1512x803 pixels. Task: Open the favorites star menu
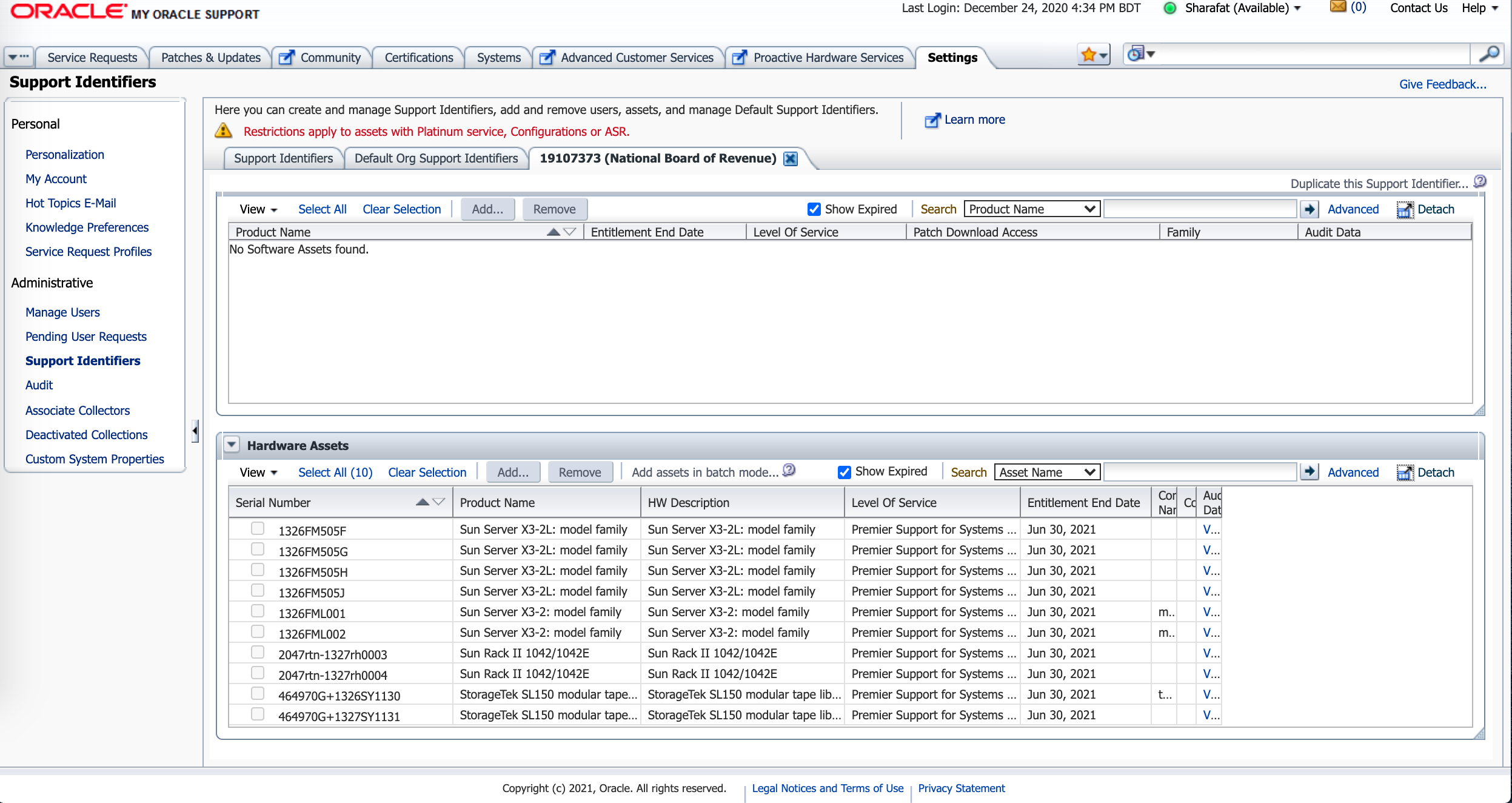pyautogui.click(x=1094, y=55)
